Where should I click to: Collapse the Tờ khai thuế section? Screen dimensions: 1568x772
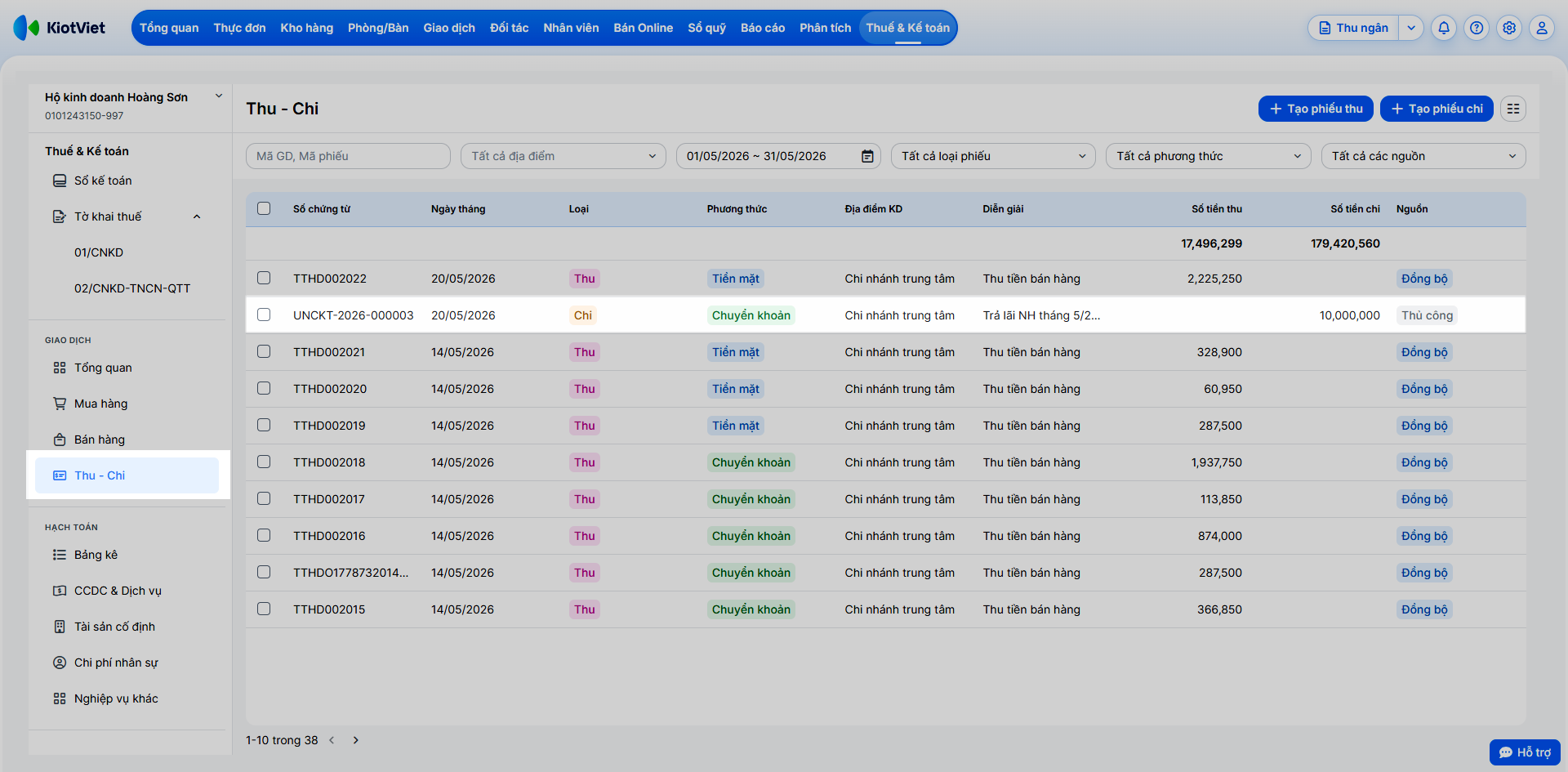pos(197,216)
